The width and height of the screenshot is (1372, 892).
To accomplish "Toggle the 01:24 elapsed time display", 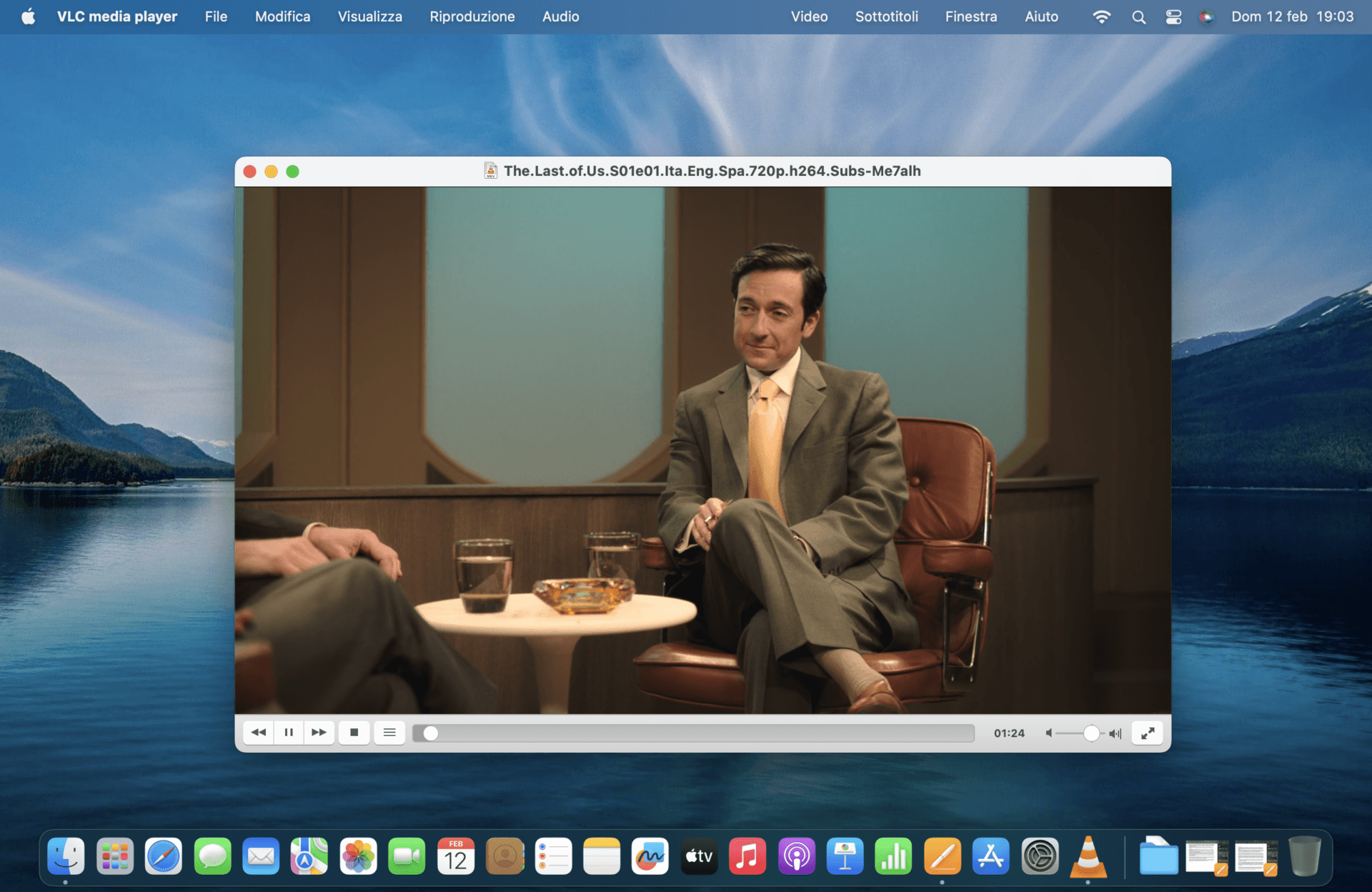I will point(1009,733).
